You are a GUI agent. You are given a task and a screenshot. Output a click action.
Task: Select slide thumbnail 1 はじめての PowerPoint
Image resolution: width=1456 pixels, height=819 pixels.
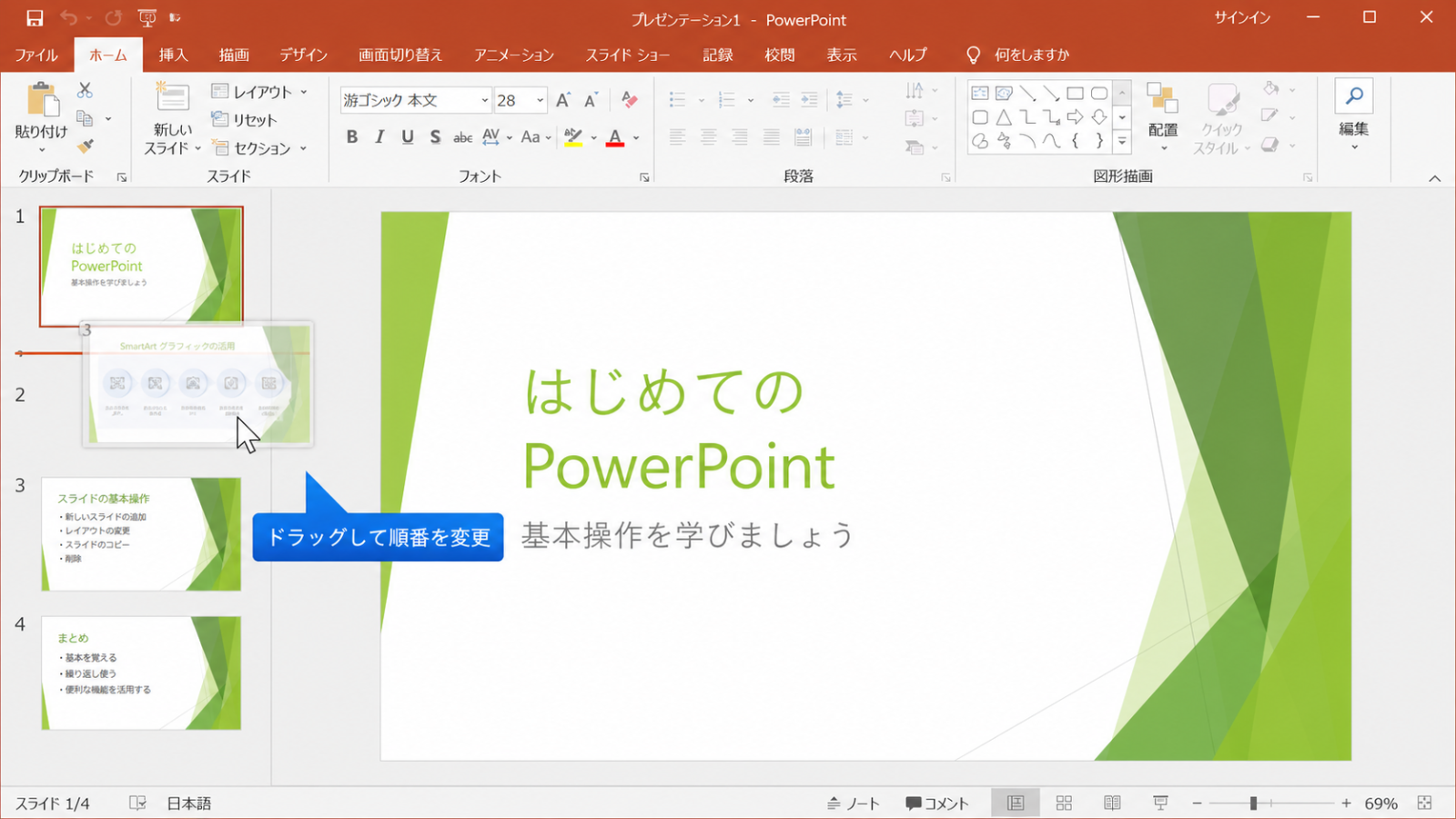pos(141,266)
